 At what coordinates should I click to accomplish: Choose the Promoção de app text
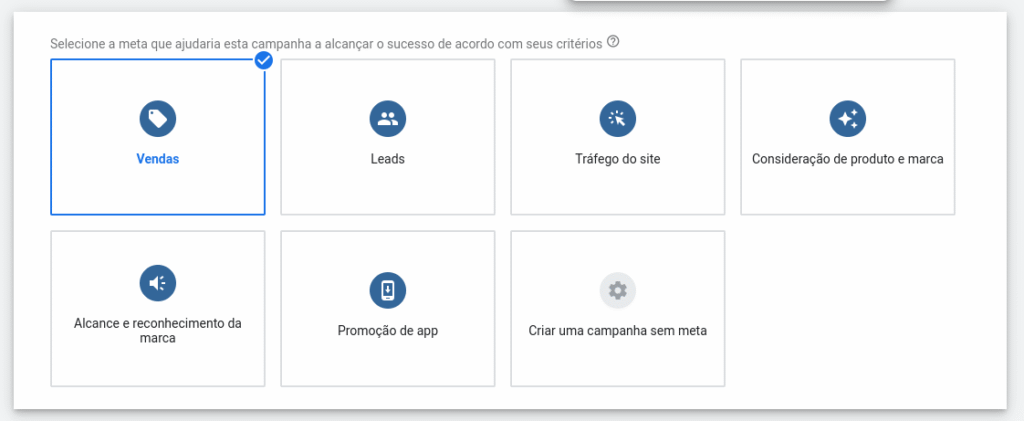coord(388,331)
